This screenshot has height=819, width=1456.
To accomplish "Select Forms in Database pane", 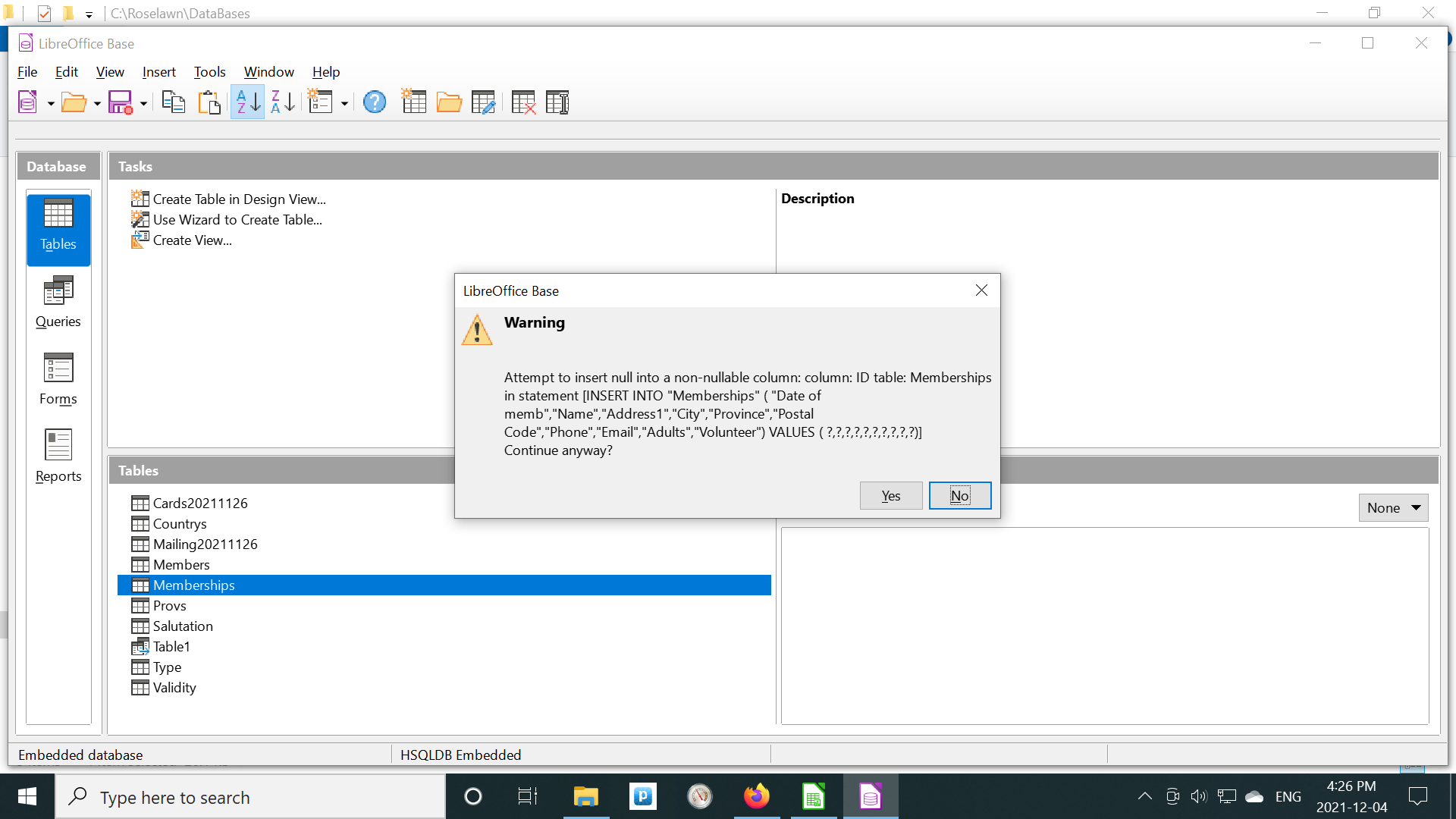I will click(58, 379).
